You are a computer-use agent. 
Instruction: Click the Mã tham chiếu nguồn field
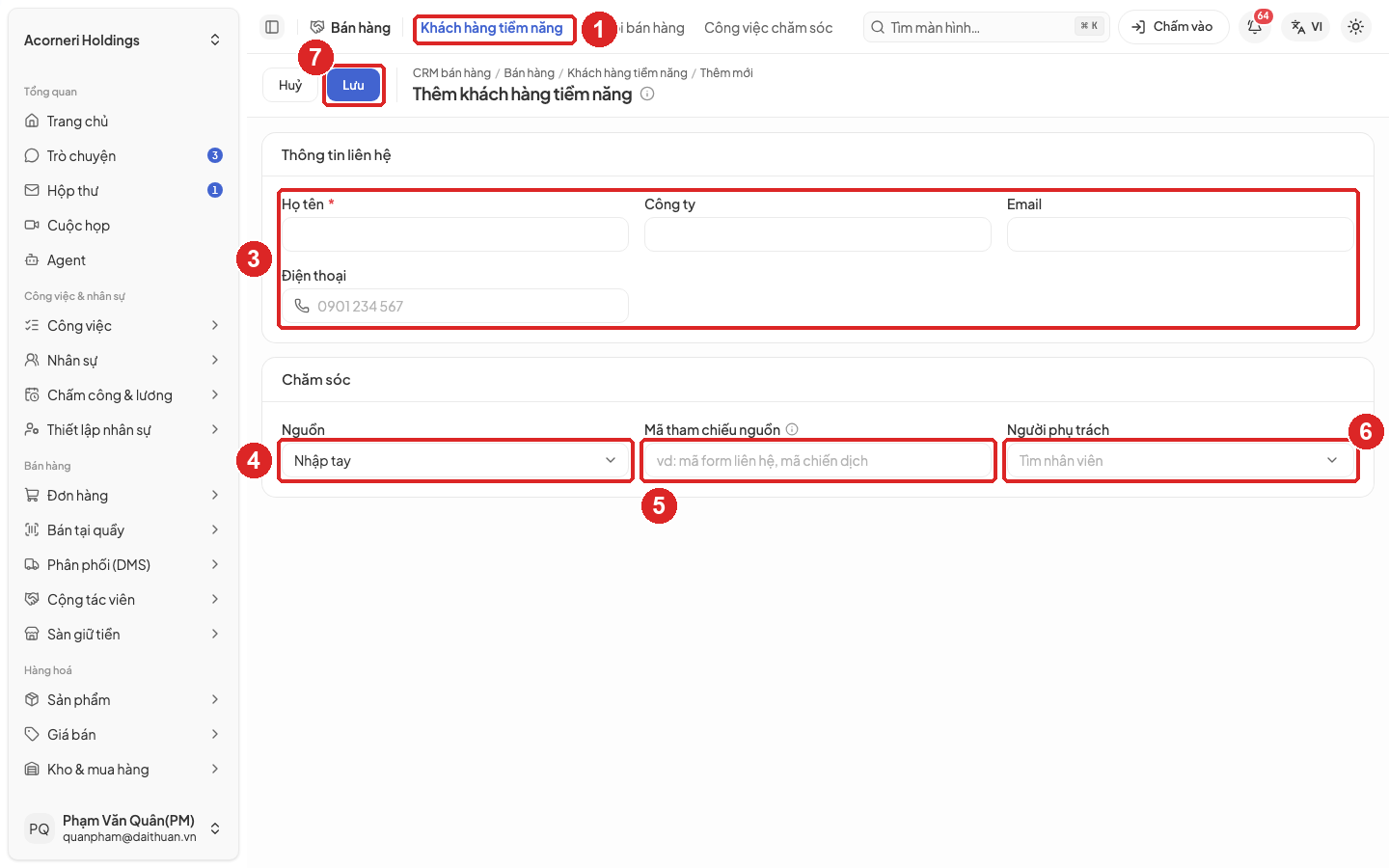pos(818,460)
